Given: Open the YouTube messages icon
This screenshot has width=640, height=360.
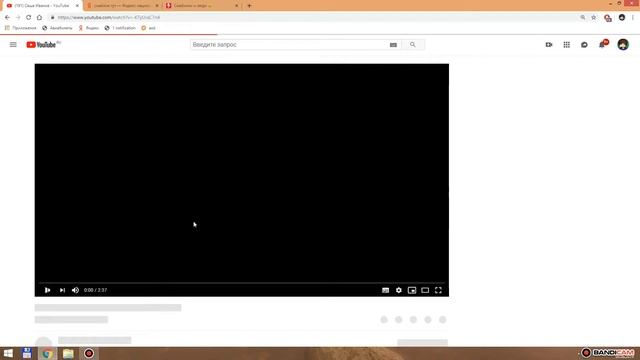Looking at the screenshot, I should click(584, 44).
